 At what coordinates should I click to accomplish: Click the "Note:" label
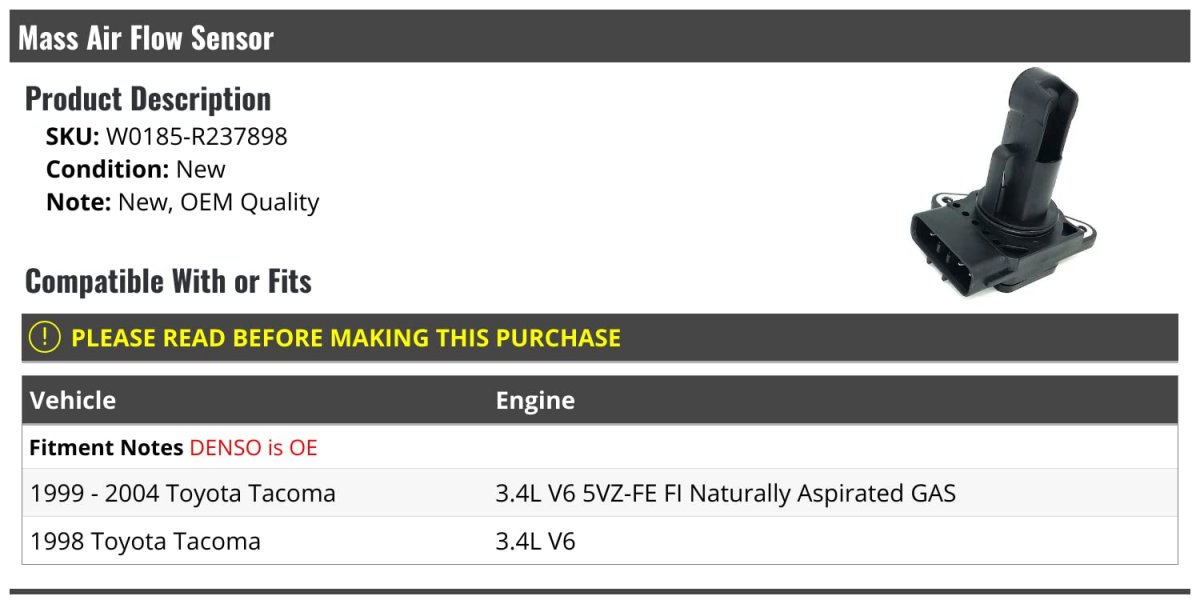(78, 202)
